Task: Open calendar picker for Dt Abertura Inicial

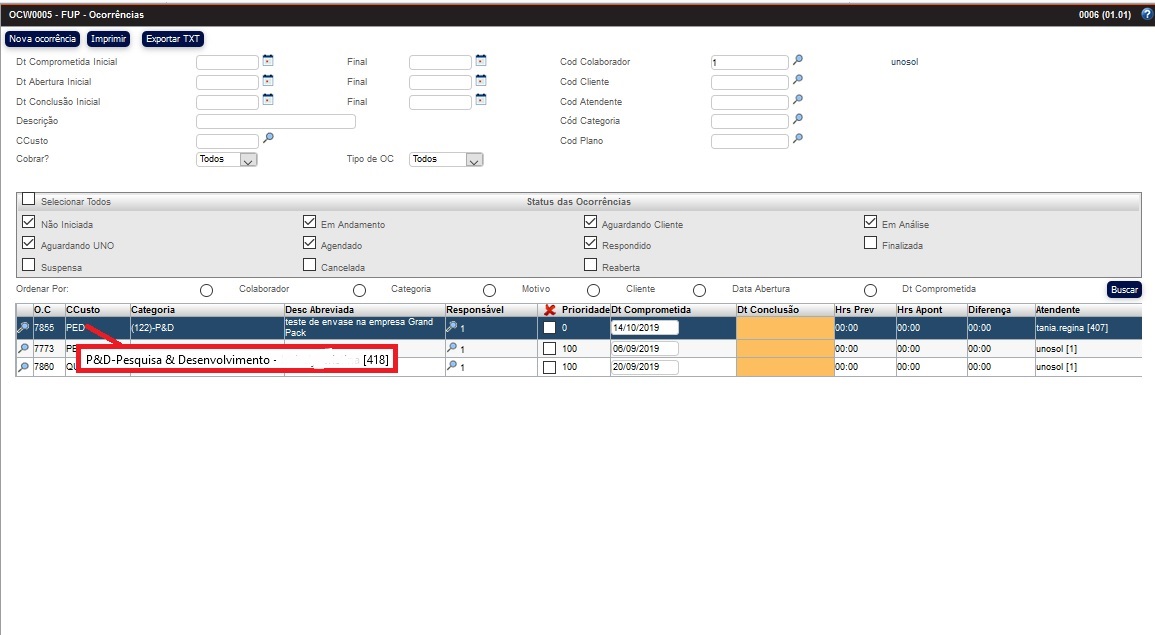Action: click(267, 81)
